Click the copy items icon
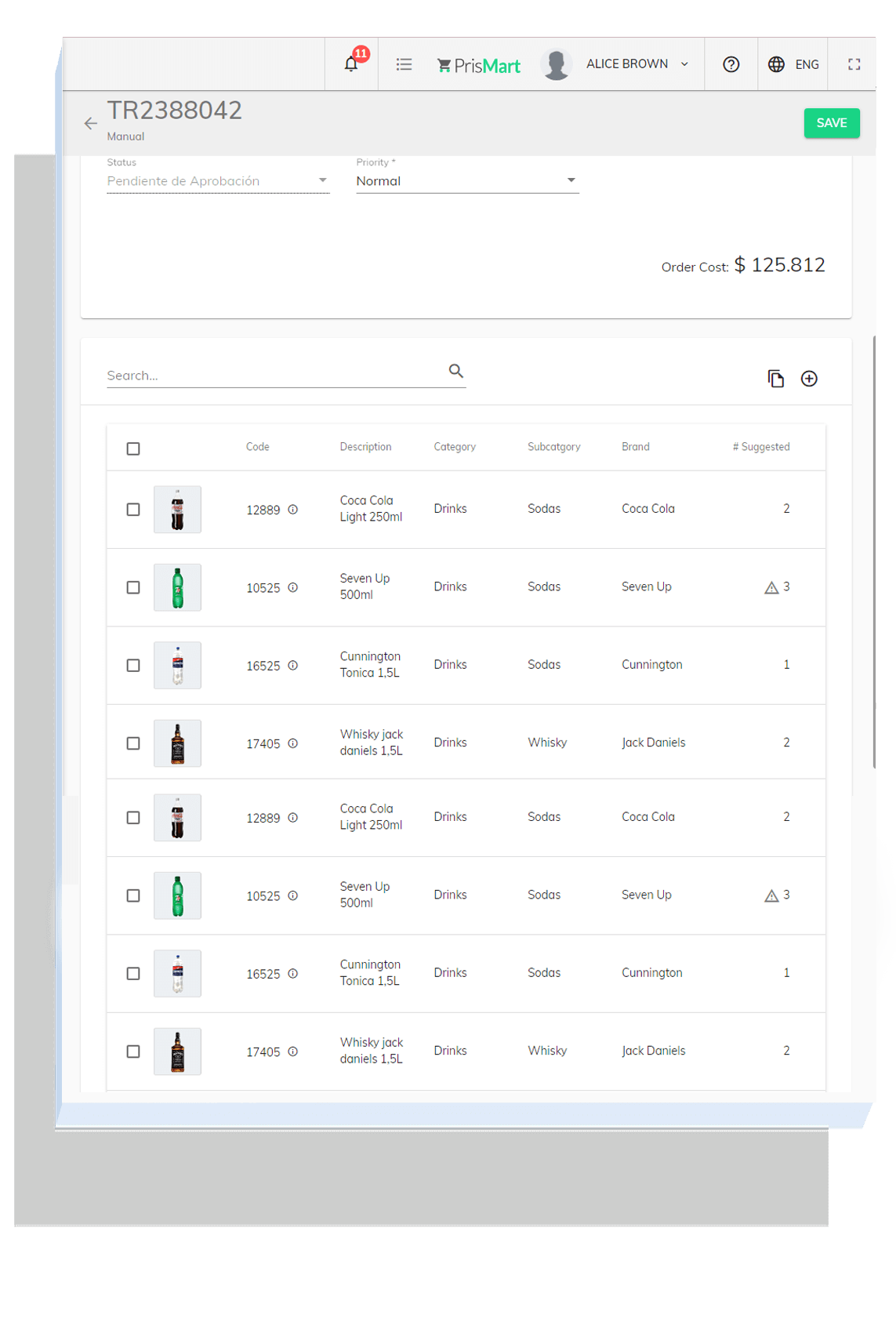The height and width of the screenshot is (1333, 896). click(775, 379)
